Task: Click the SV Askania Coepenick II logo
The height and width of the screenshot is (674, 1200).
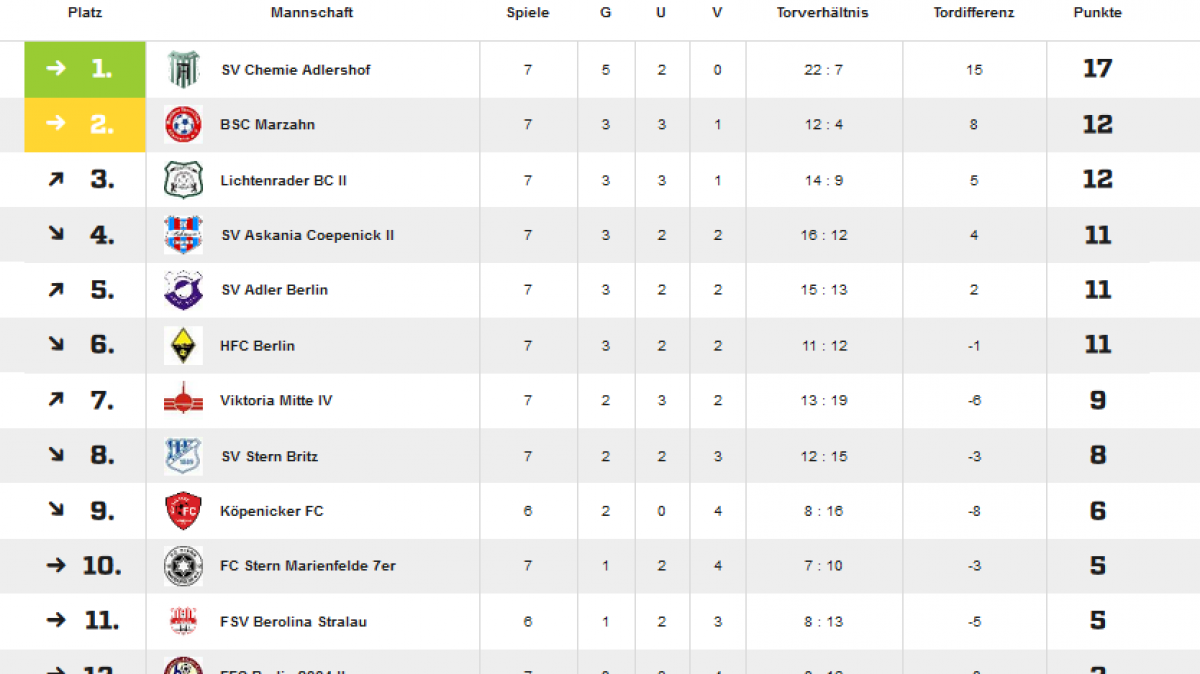Action: 183,235
